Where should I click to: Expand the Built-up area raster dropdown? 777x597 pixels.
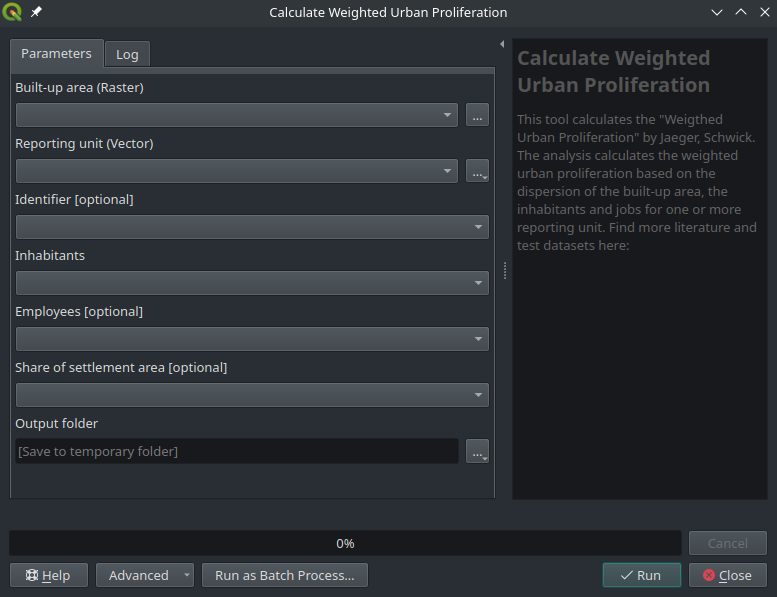click(x=237, y=115)
